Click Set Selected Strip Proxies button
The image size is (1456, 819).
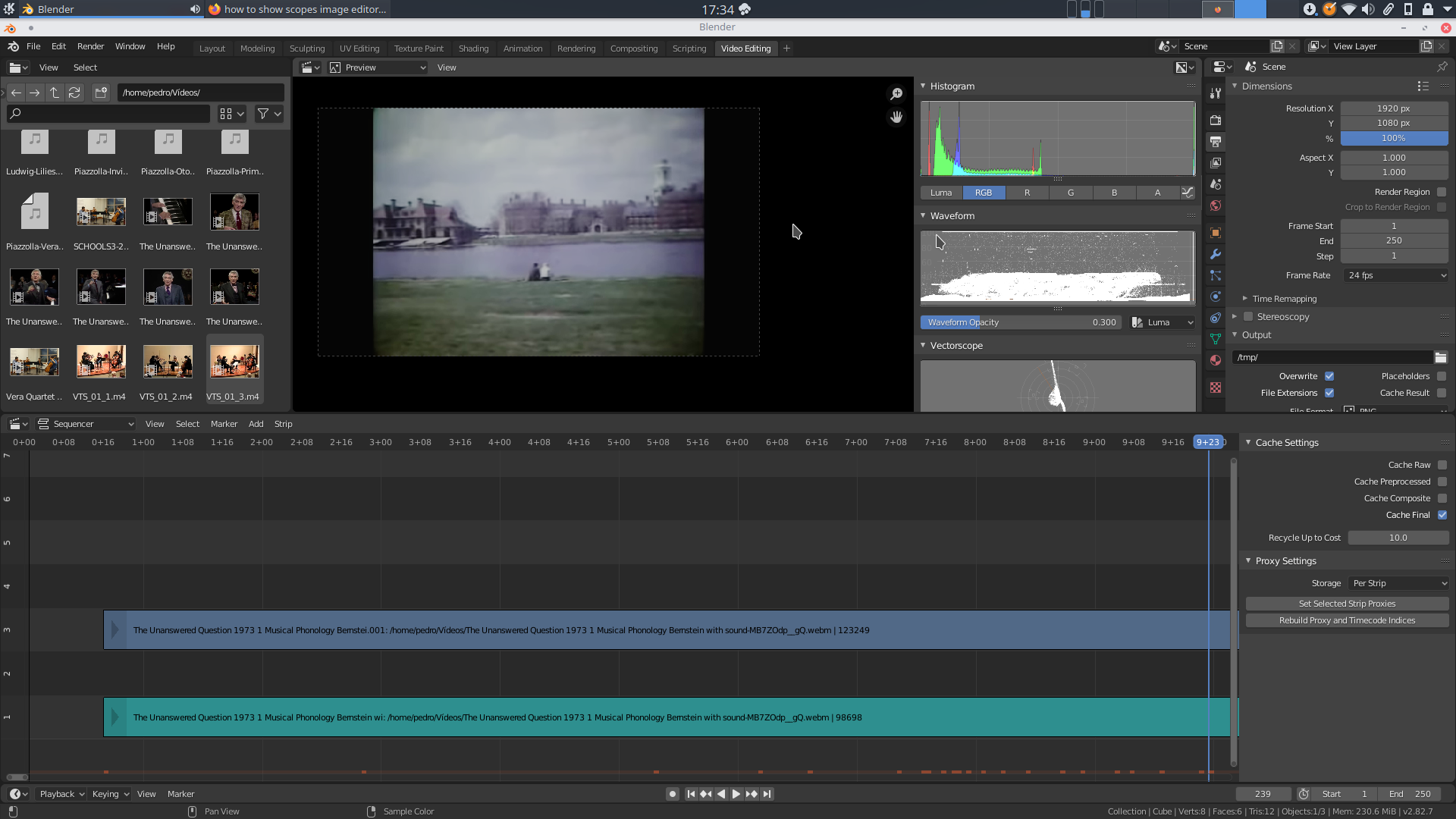point(1347,604)
